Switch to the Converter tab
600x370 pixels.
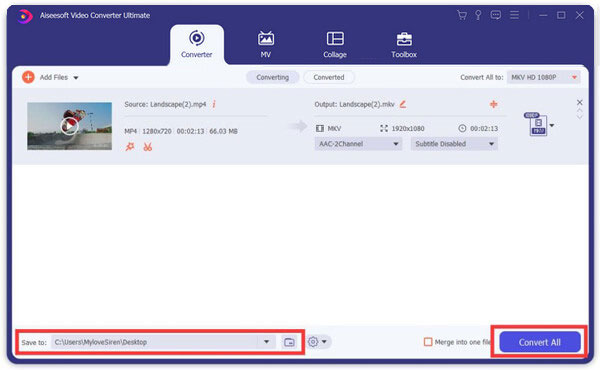(197, 44)
